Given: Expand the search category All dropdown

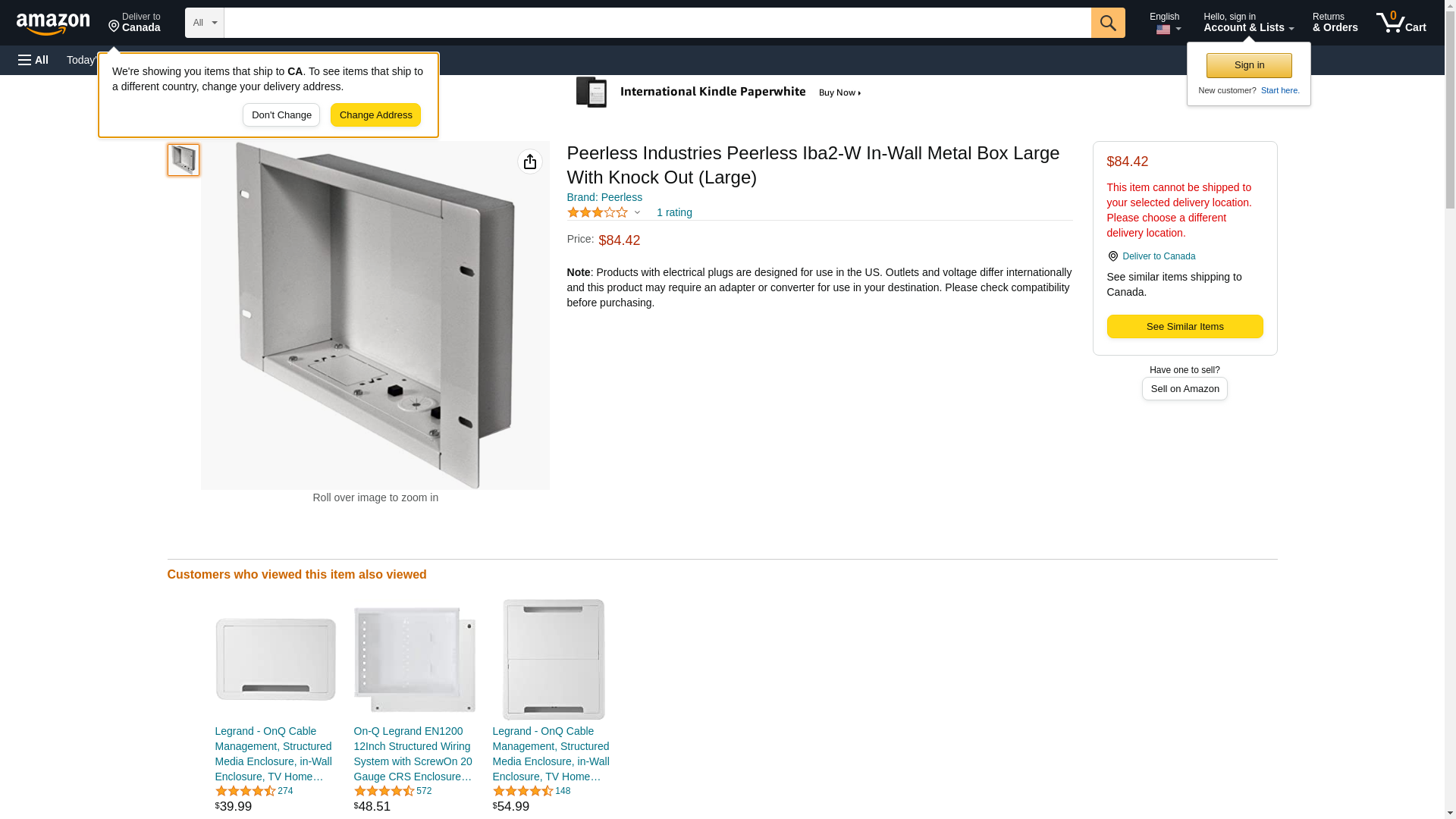Looking at the screenshot, I should (204, 23).
